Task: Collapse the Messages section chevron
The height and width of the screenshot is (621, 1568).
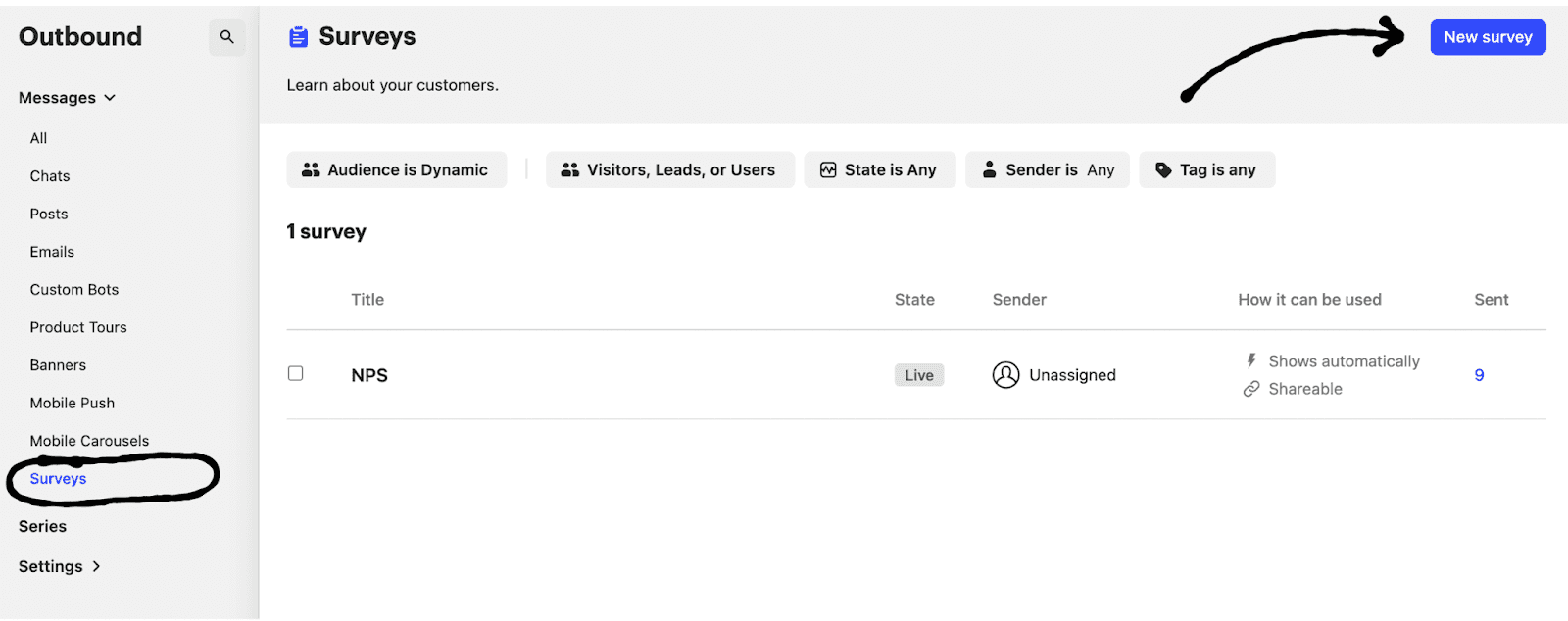Action: click(110, 98)
